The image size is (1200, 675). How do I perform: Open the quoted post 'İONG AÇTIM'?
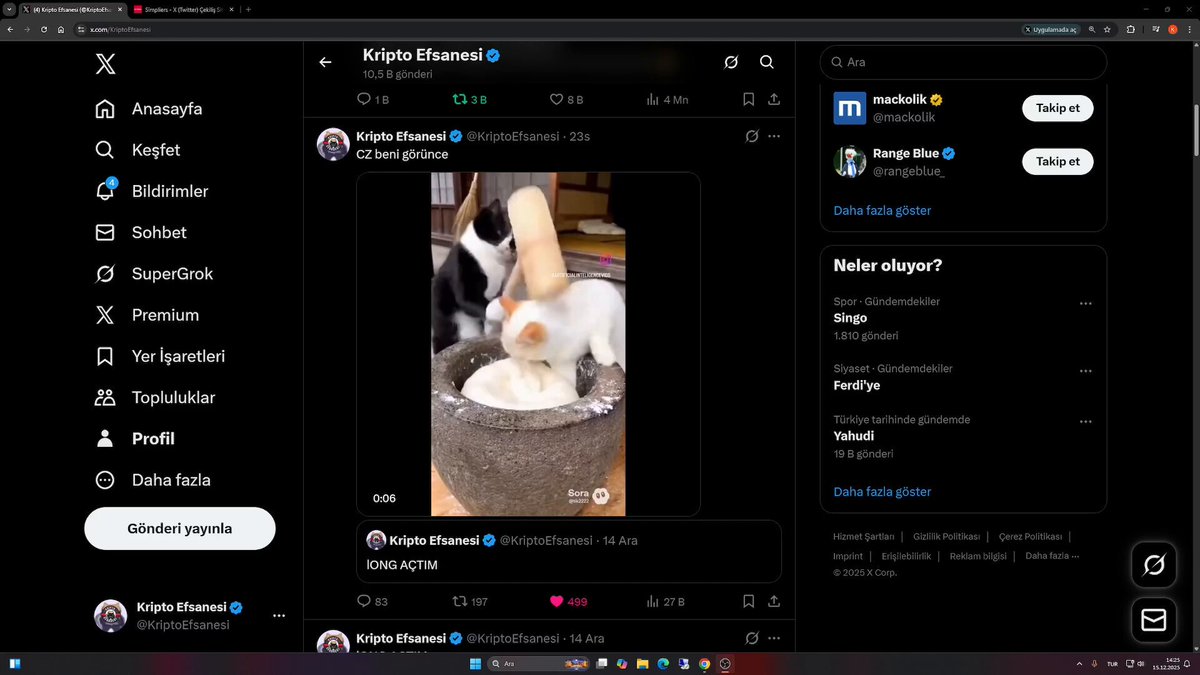569,552
